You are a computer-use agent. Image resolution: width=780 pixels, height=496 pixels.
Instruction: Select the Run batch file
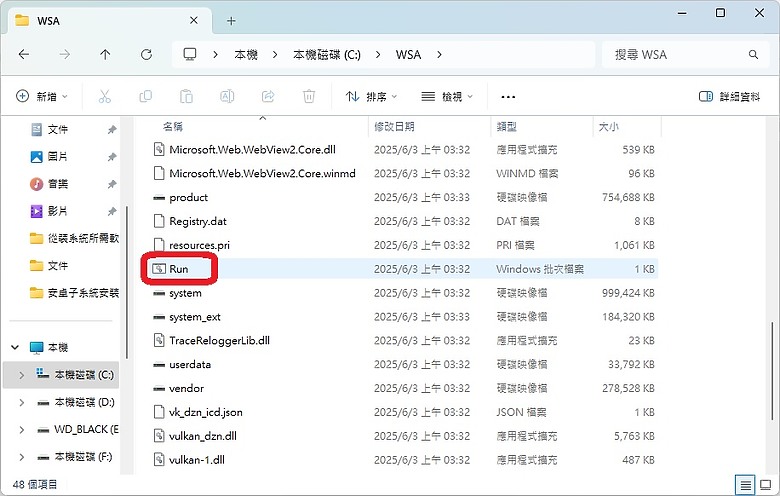pos(179,269)
